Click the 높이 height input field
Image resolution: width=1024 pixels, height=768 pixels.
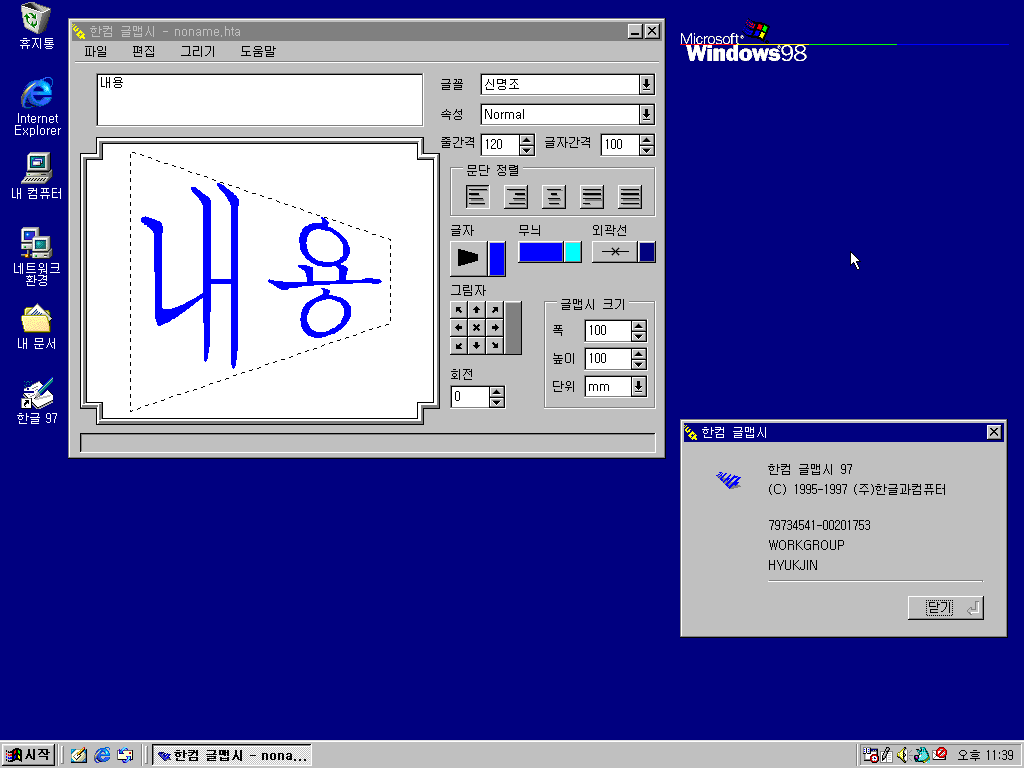[x=608, y=359]
